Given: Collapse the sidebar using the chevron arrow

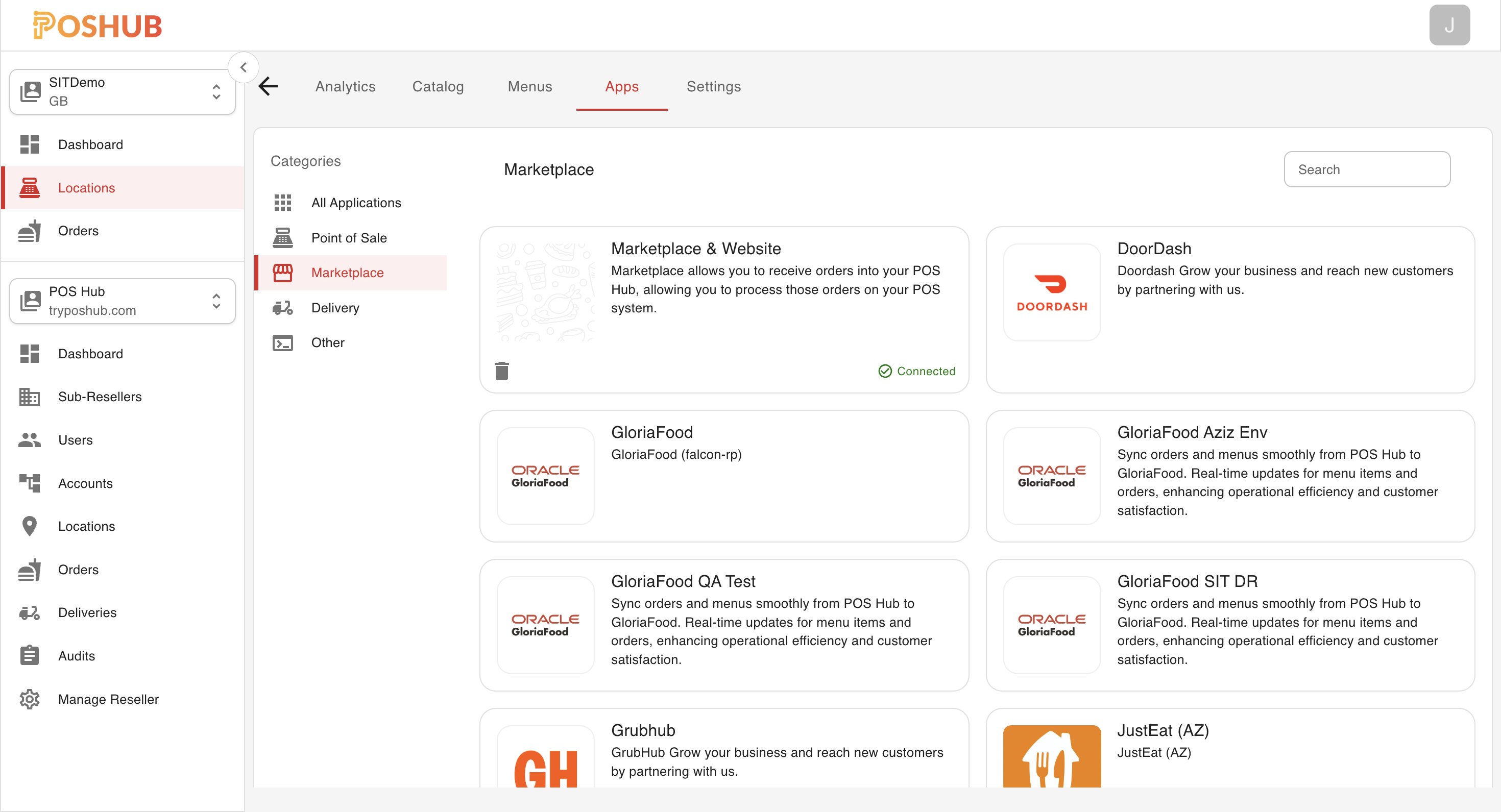Looking at the screenshot, I should pos(244,66).
